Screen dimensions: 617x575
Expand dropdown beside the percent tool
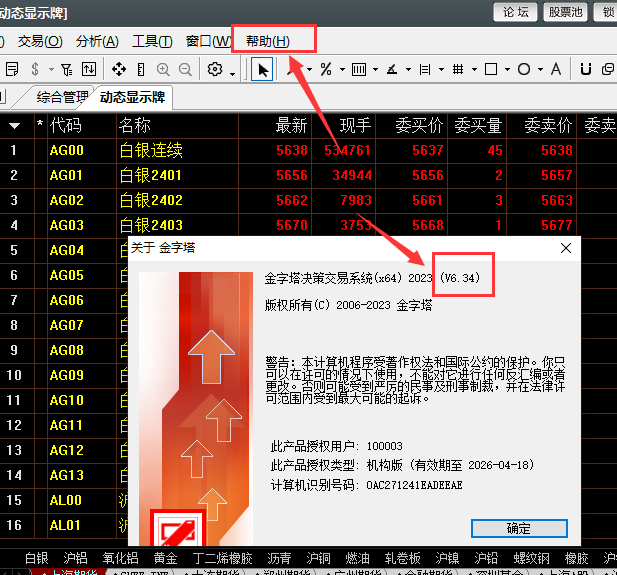tap(342, 70)
